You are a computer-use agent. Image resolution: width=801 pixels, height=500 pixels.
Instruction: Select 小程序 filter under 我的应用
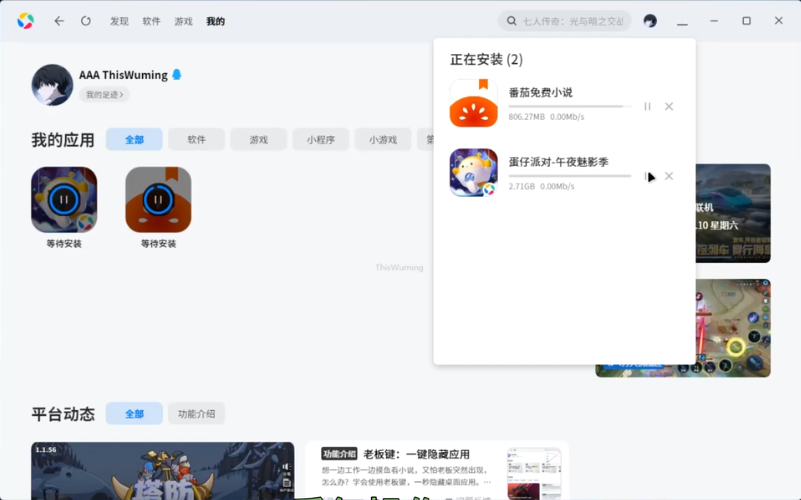[321, 139]
